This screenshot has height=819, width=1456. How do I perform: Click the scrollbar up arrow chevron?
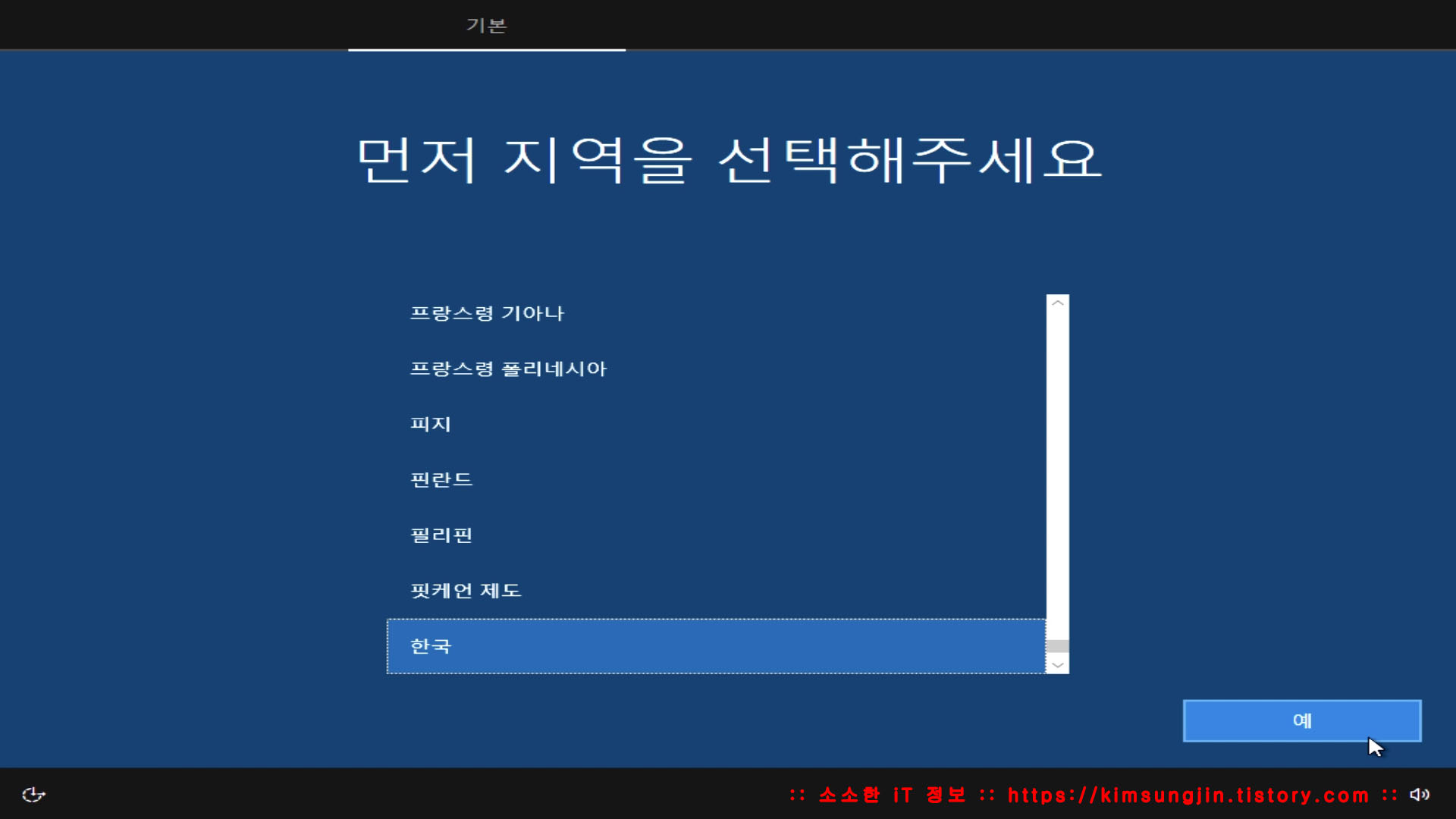pos(1057,303)
